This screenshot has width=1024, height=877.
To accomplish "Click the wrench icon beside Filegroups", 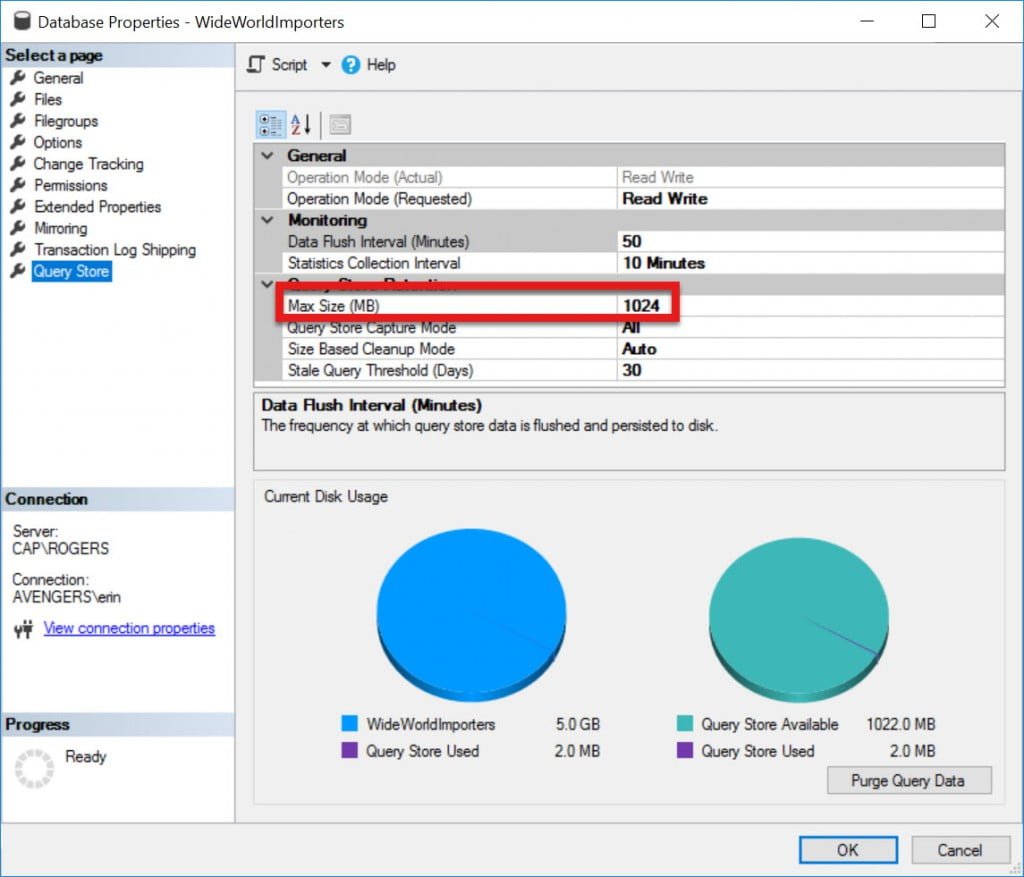I will point(18,121).
